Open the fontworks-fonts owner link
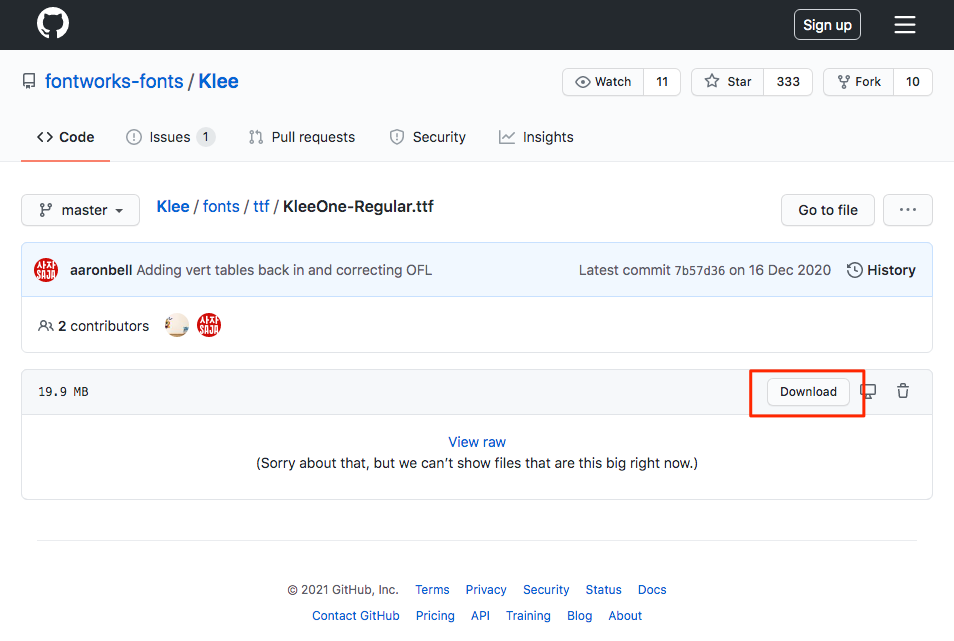The width and height of the screenshot is (954, 641). (114, 81)
